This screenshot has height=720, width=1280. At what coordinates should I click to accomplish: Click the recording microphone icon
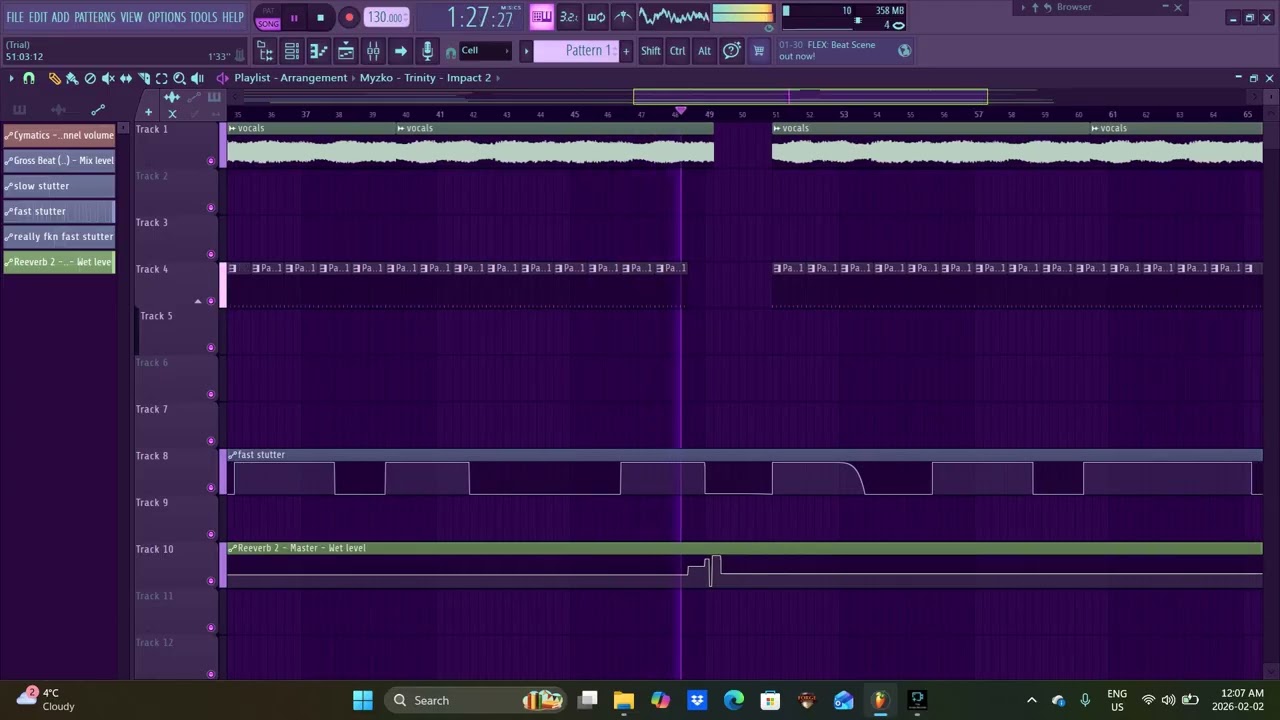[x=427, y=51]
